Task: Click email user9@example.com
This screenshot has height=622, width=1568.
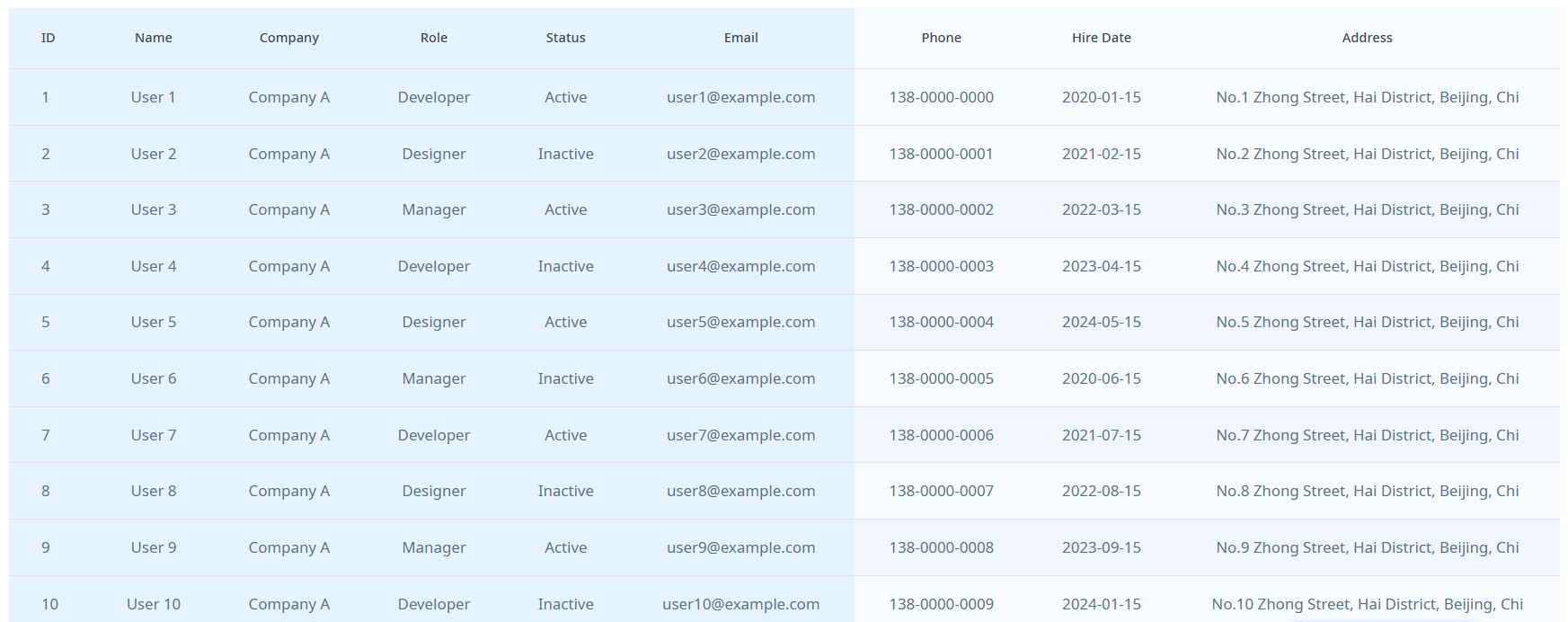Action: point(741,547)
